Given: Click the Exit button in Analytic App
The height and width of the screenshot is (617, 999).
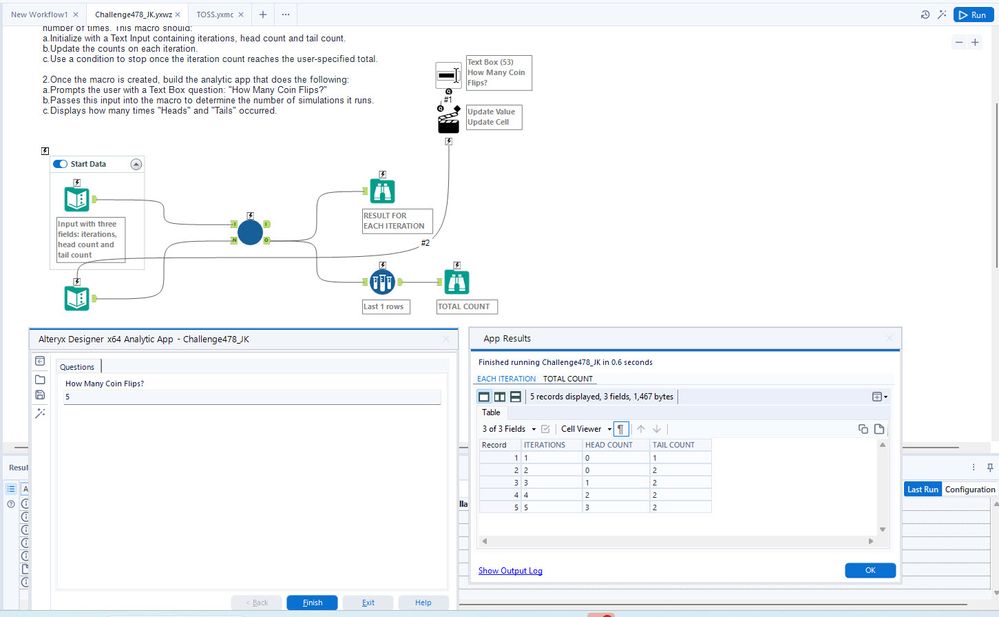Looking at the screenshot, I should (x=368, y=602).
